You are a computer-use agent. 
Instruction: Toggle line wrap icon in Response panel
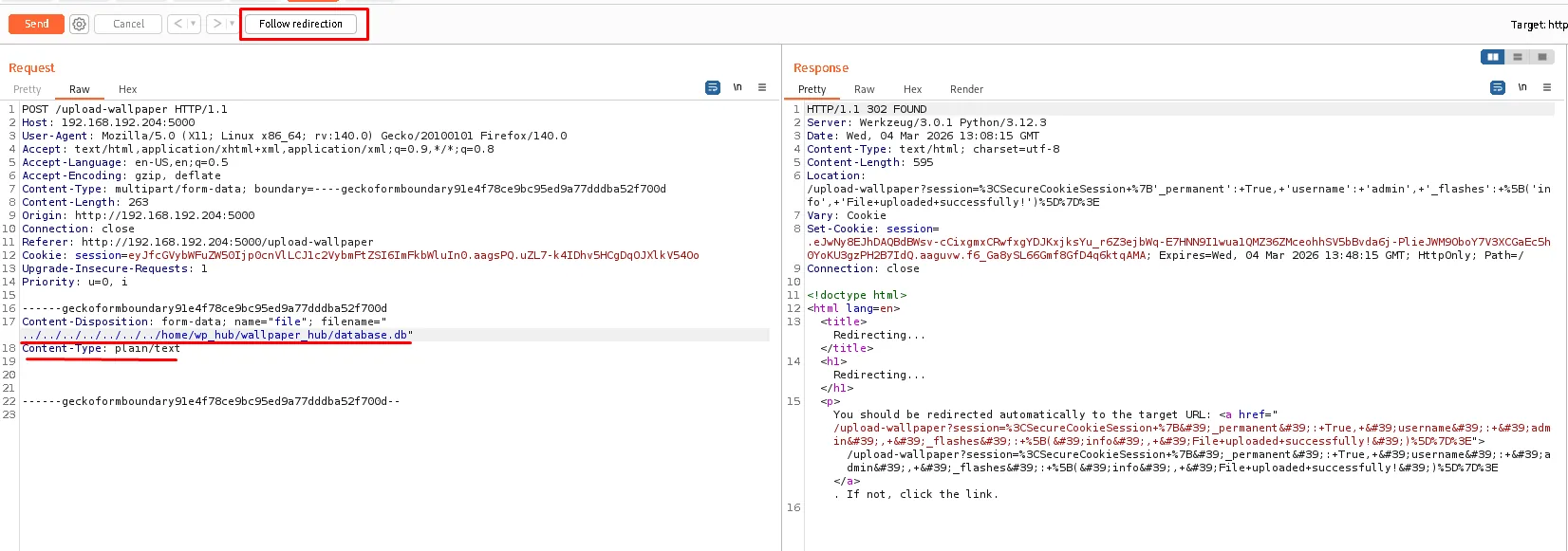(1498, 87)
